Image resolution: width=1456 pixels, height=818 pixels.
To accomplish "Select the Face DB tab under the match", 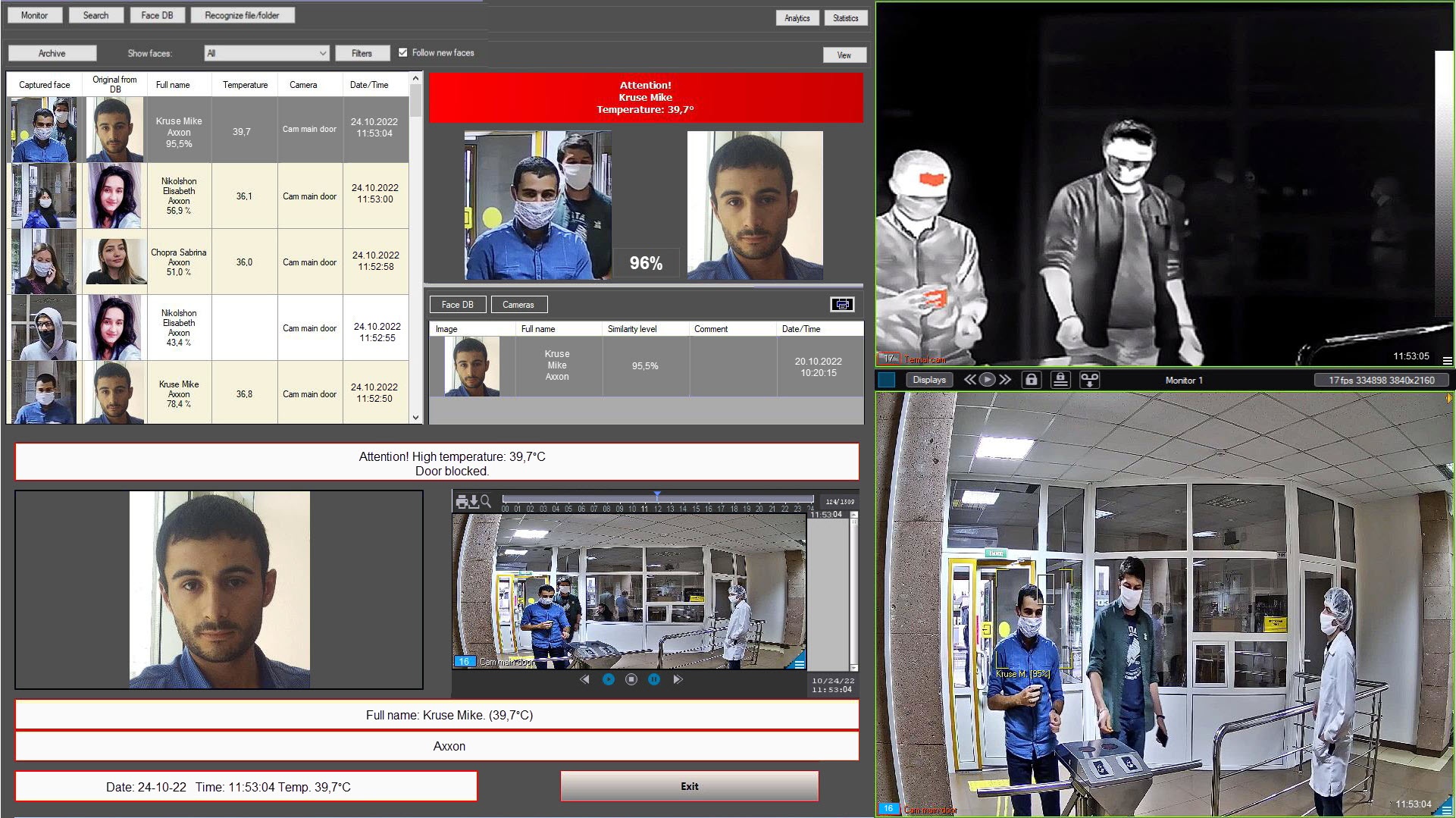I will (457, 305).
